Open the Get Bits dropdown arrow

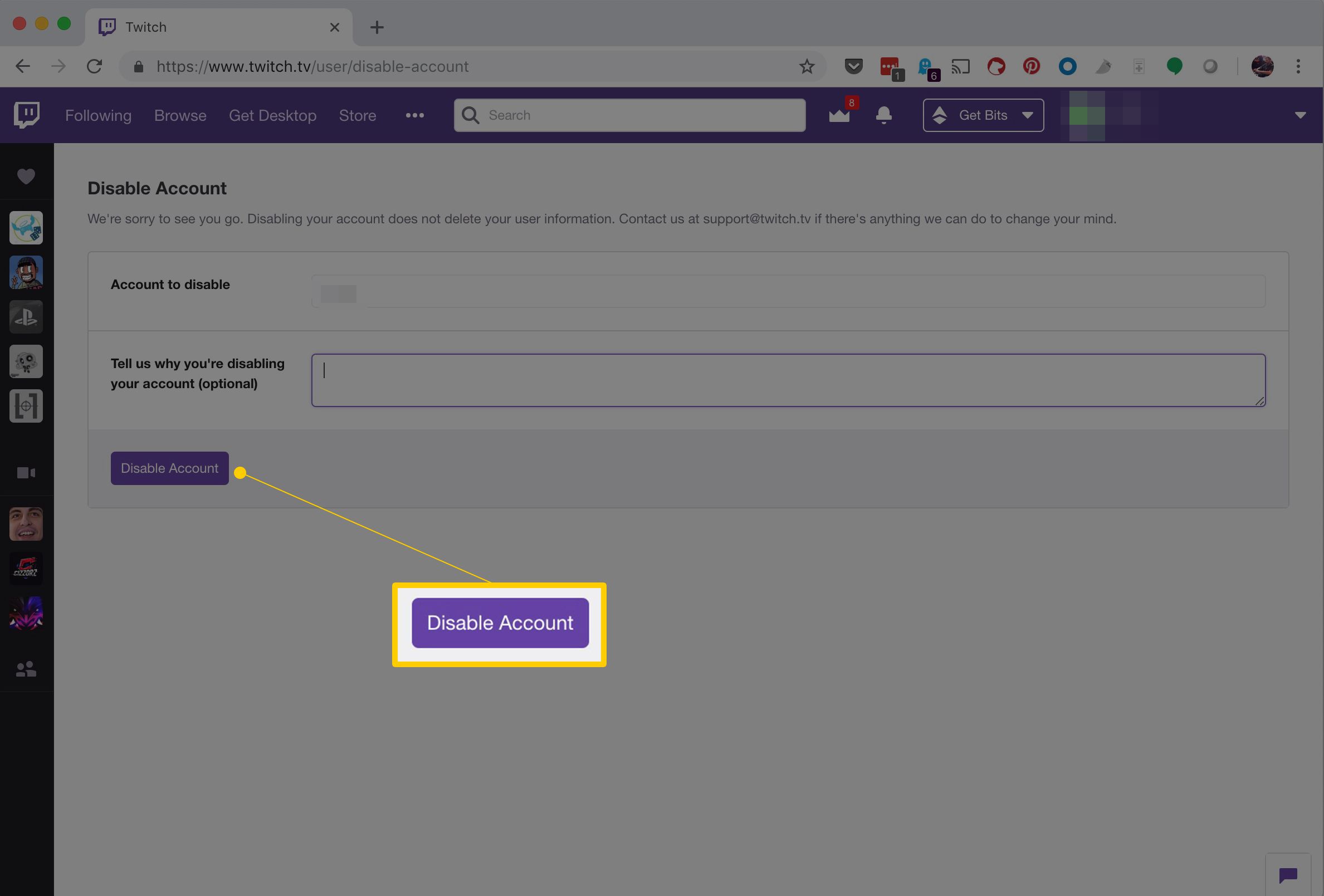coord(1028,114)
